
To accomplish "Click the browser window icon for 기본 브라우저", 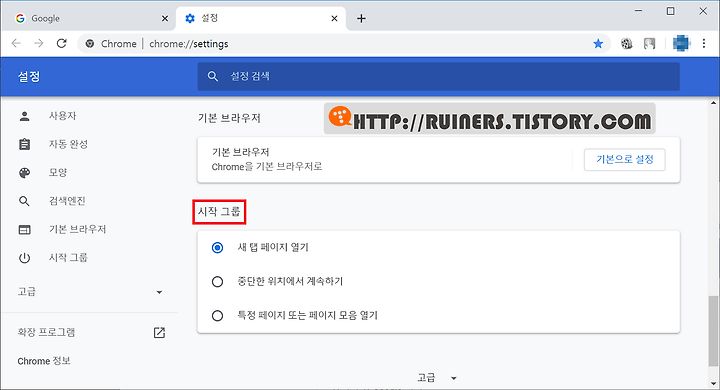I will pos(24,230).
